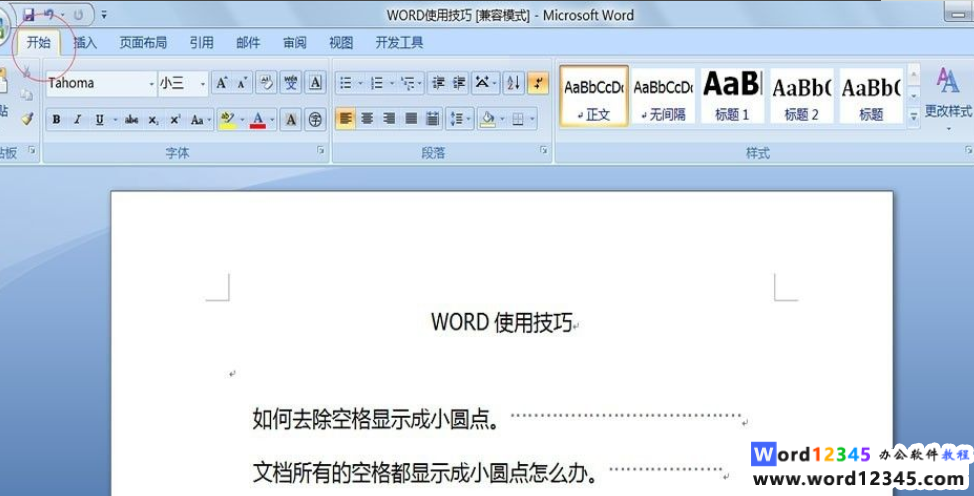Open borders dropdown arrow
The image size is (974, 496).
532,119
